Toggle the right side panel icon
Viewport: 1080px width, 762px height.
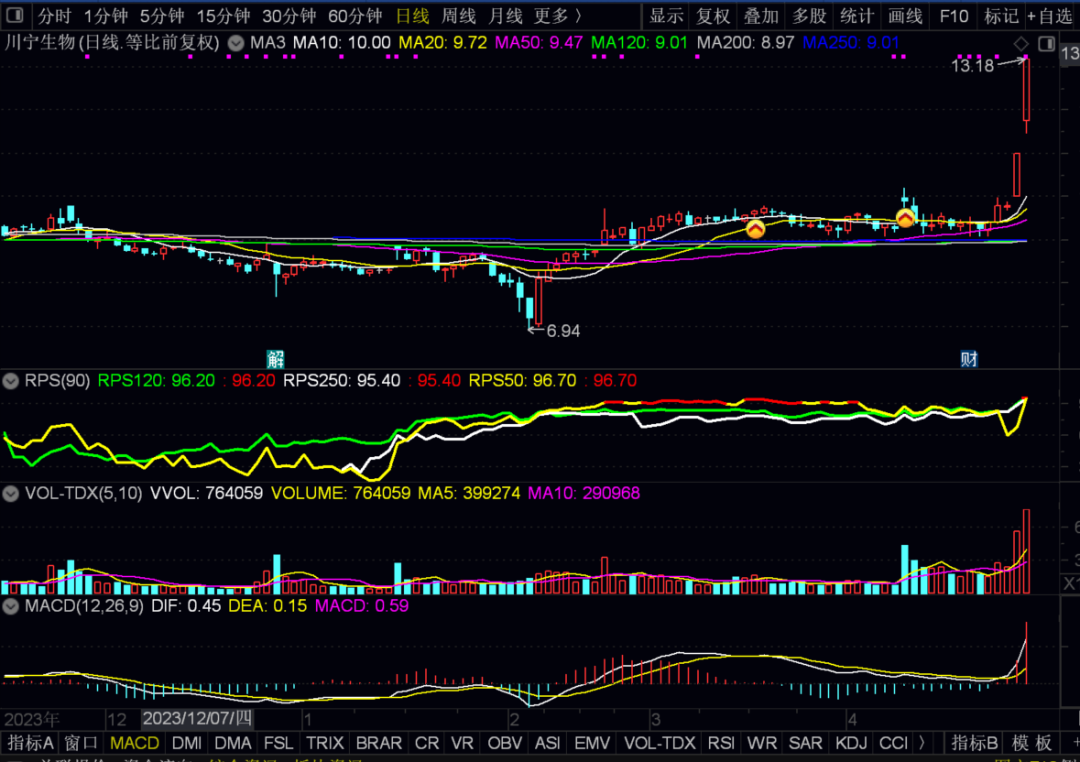point(1046,44)
